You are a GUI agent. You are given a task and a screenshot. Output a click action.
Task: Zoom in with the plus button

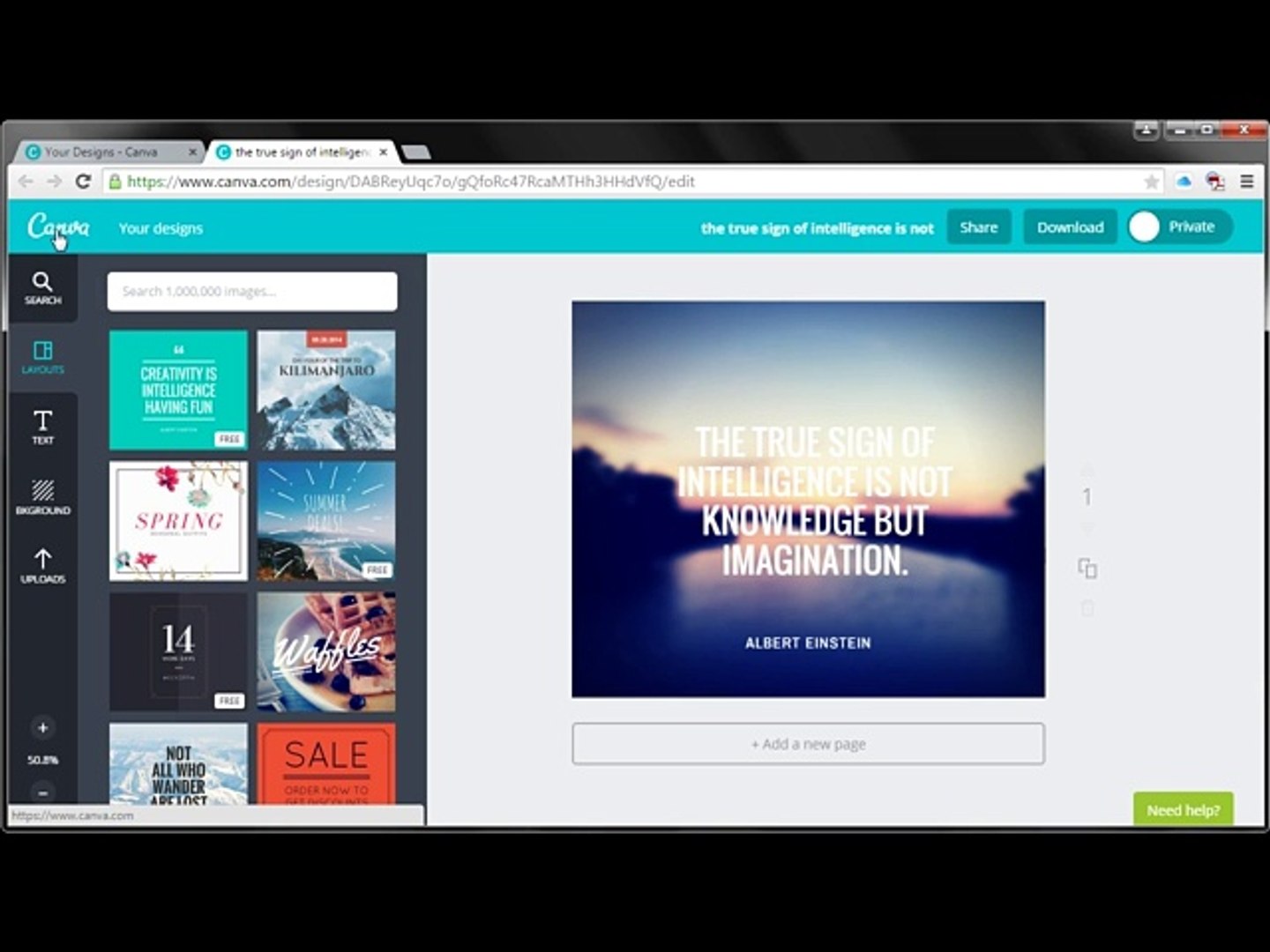point(42,727)
